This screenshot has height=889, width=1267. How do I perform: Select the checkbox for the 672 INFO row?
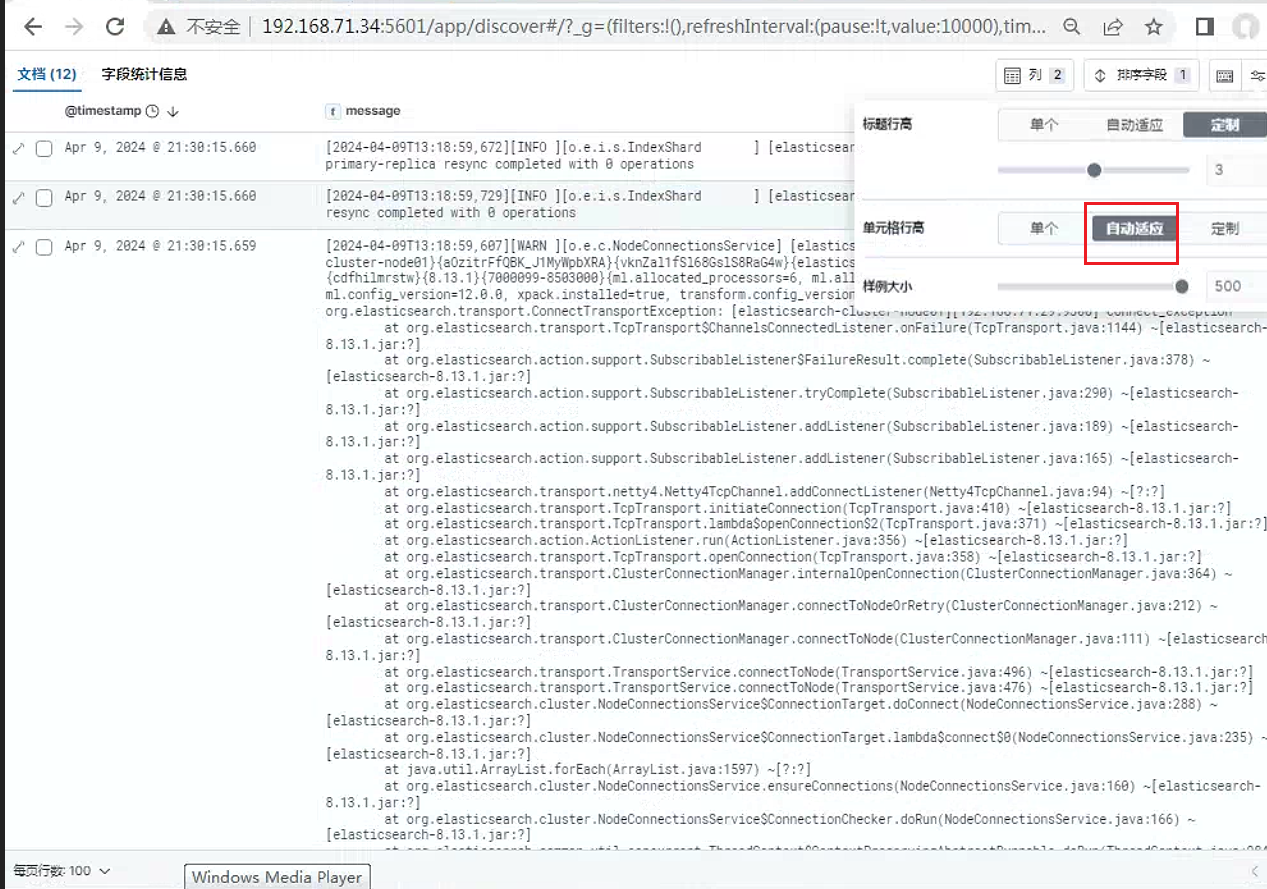[44, 148]
